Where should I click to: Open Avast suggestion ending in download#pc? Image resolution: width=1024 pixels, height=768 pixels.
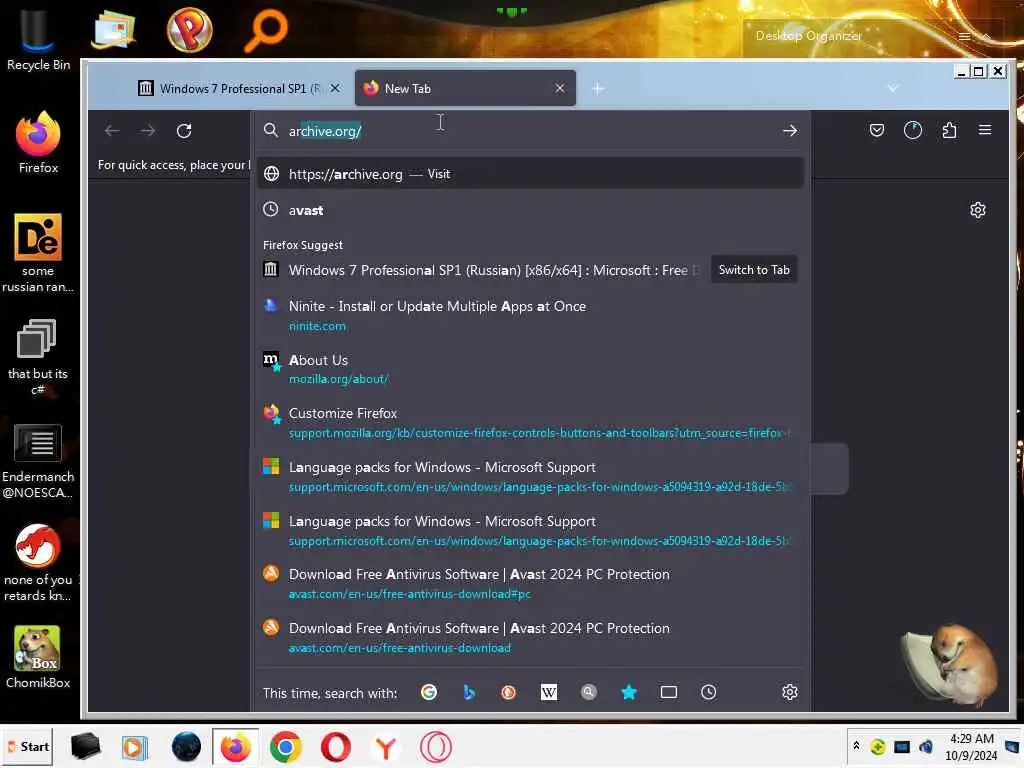(530, 584)
